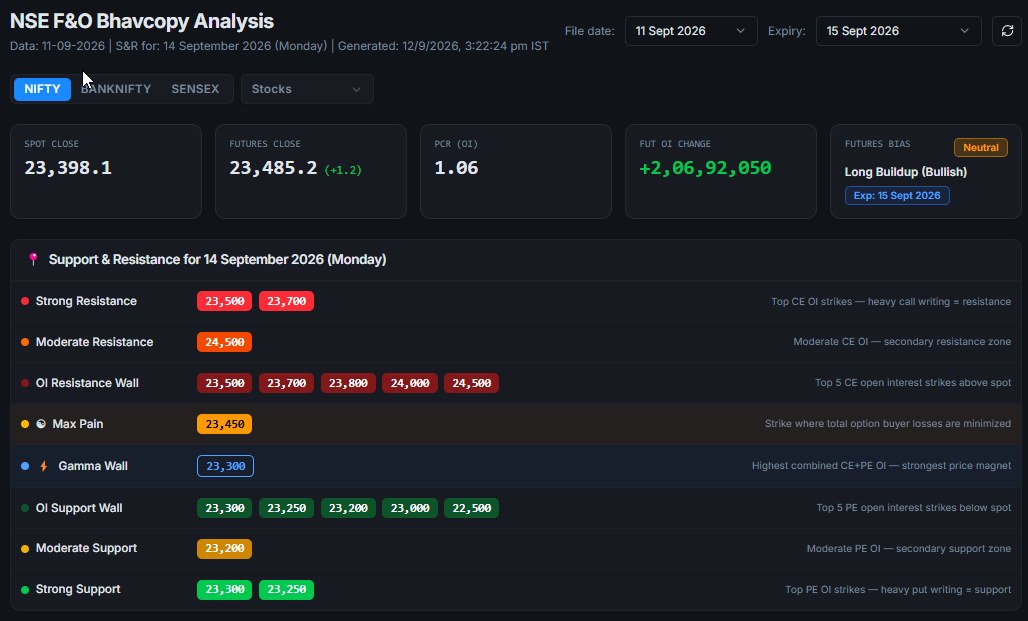This screenshot has height=621, width=1028.
Task: Click the OI Support Wall label
Action: point(79,508)
